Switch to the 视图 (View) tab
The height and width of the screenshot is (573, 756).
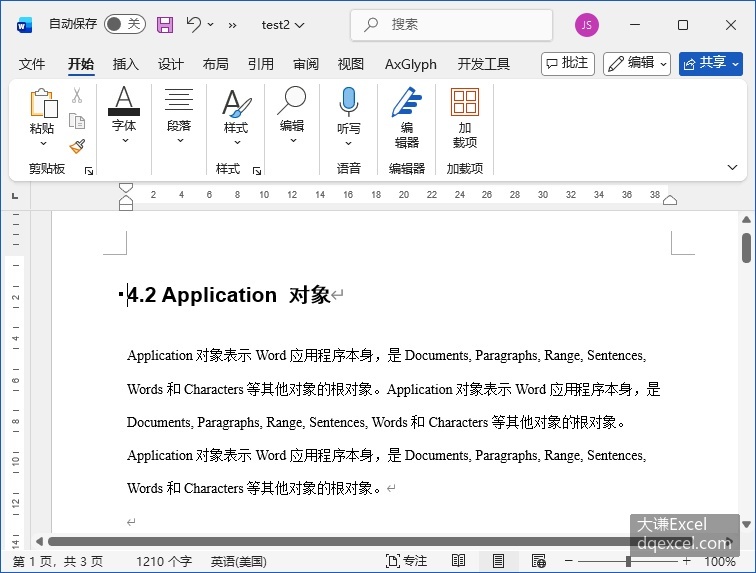coord(351,64)
